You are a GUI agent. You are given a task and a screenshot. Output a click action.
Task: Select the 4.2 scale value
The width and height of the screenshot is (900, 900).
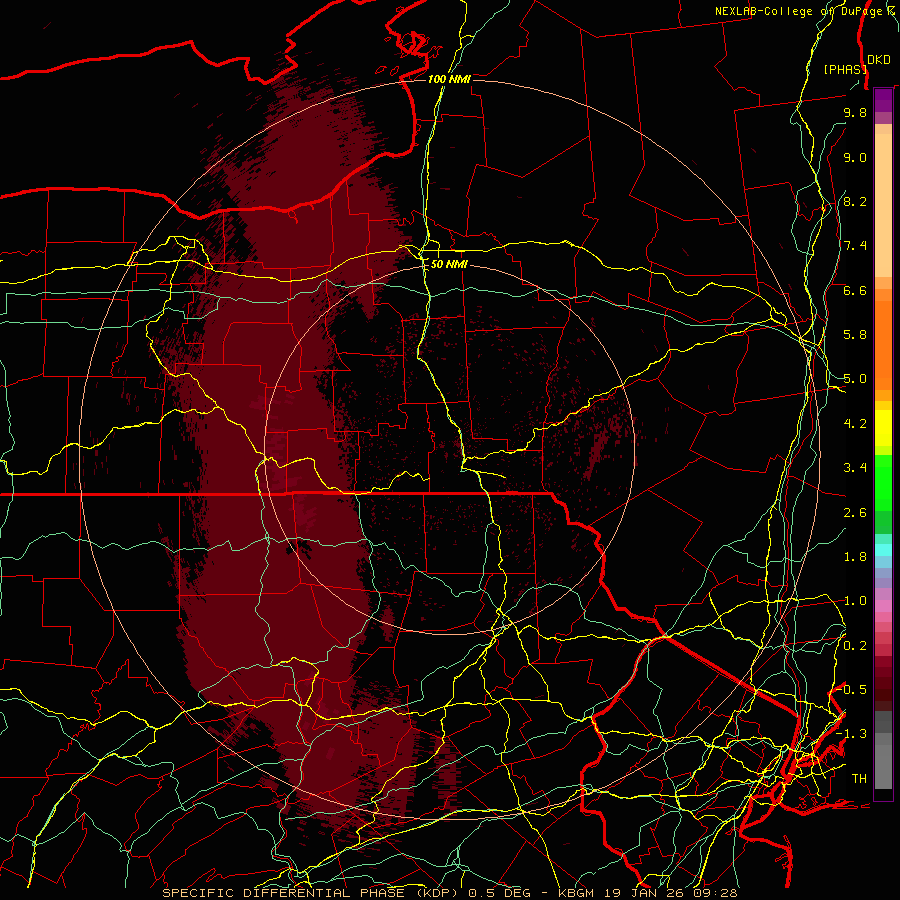(855, 424)
